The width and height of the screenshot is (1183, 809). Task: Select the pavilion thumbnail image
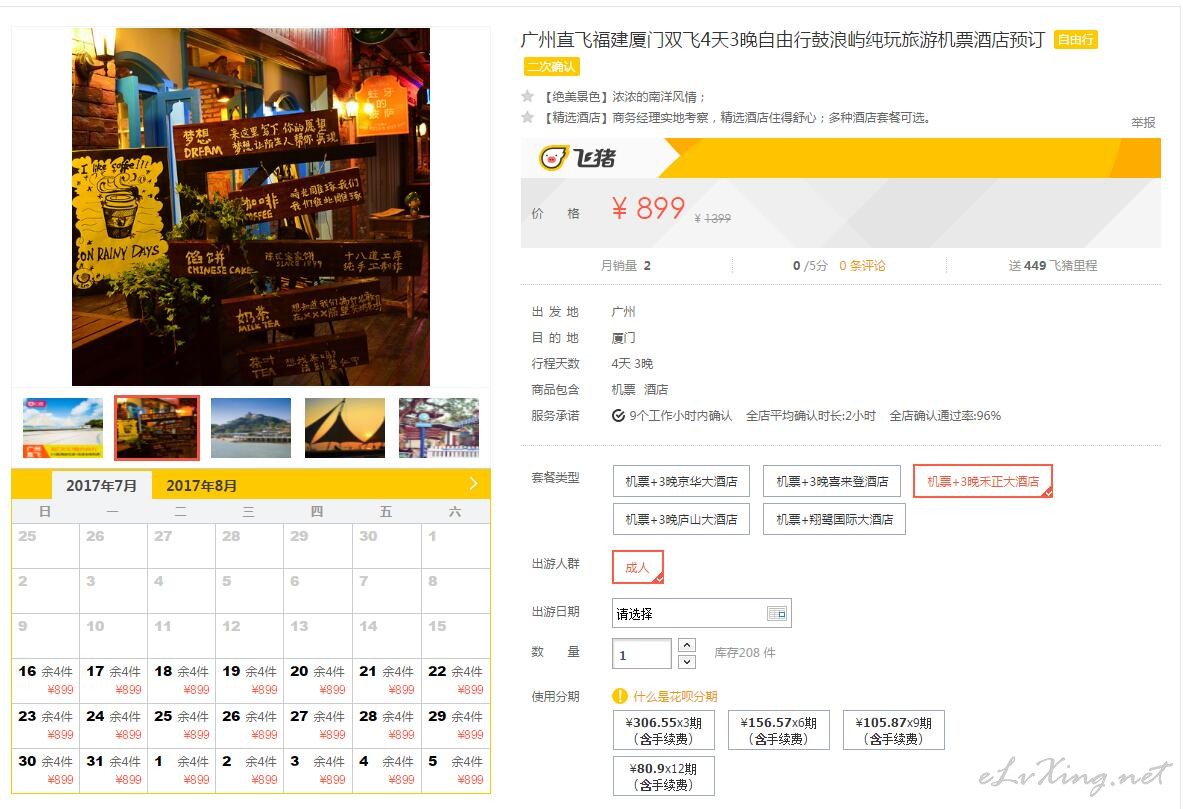point(438,428)
